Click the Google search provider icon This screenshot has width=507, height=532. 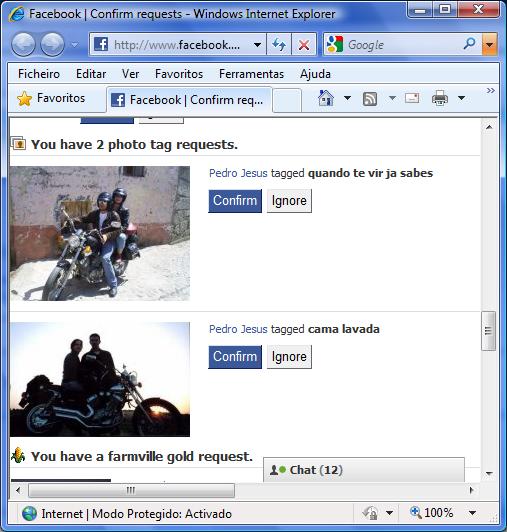(x=335, y=44)
